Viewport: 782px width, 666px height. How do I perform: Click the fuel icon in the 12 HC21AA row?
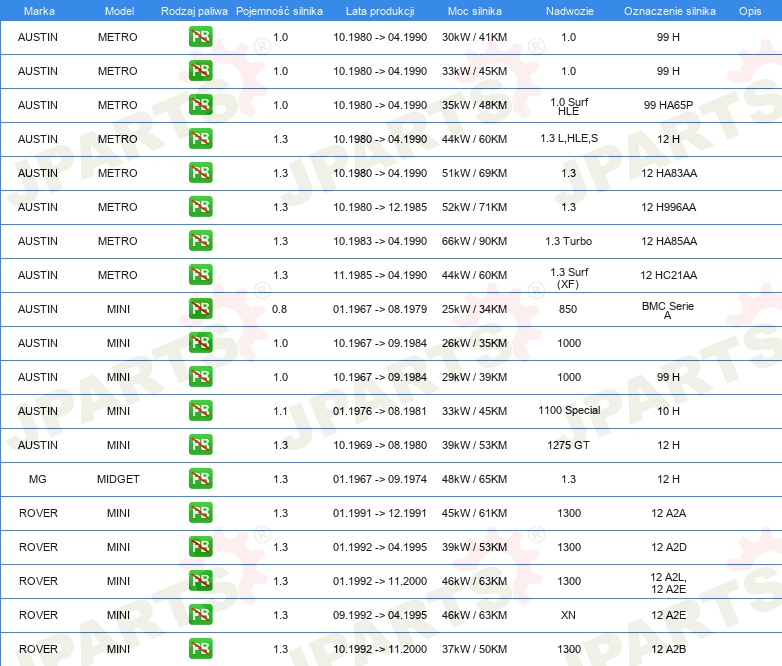(200, 274)
